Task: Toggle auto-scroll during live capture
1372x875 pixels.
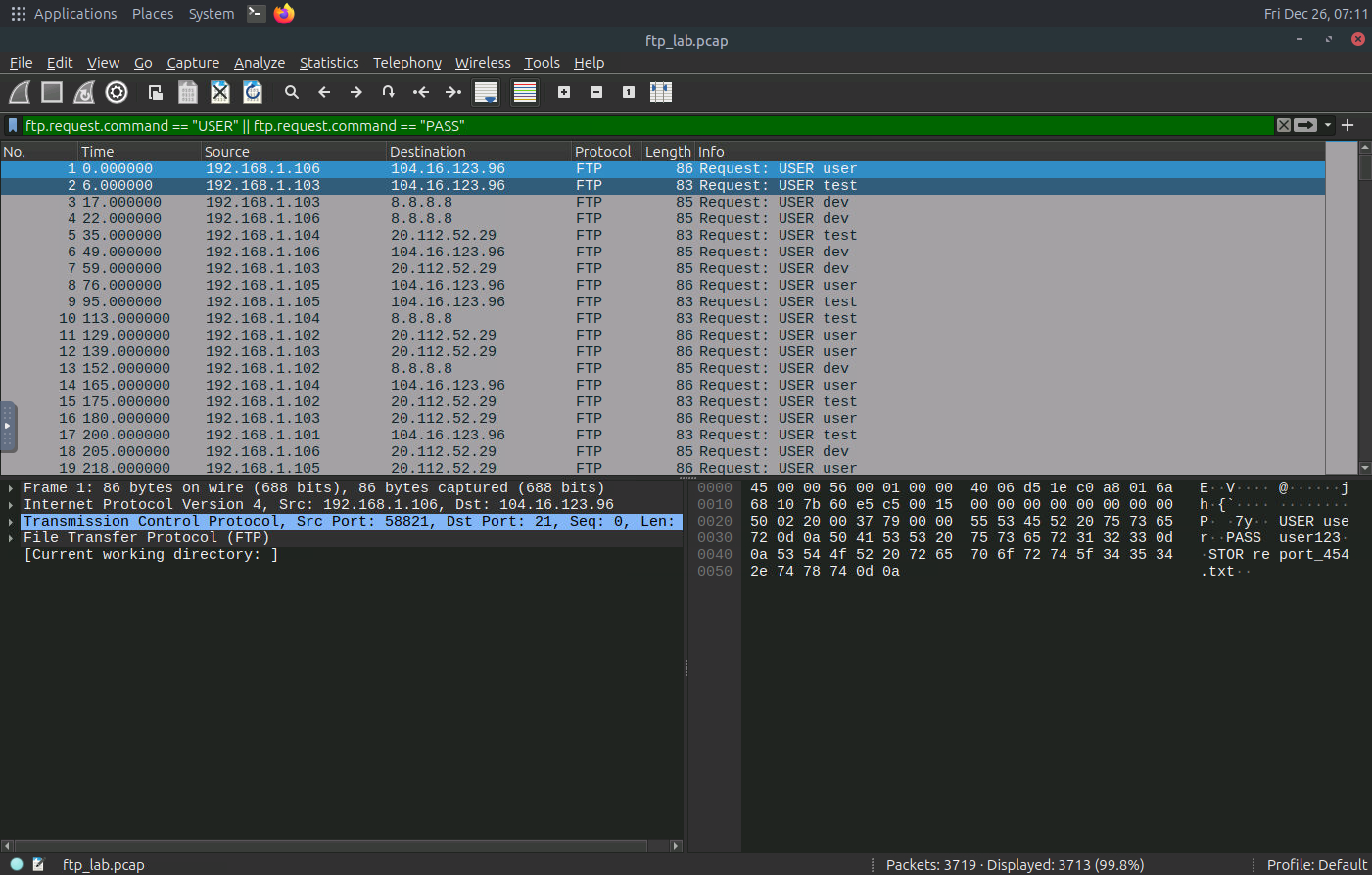Action: (486, 92)
